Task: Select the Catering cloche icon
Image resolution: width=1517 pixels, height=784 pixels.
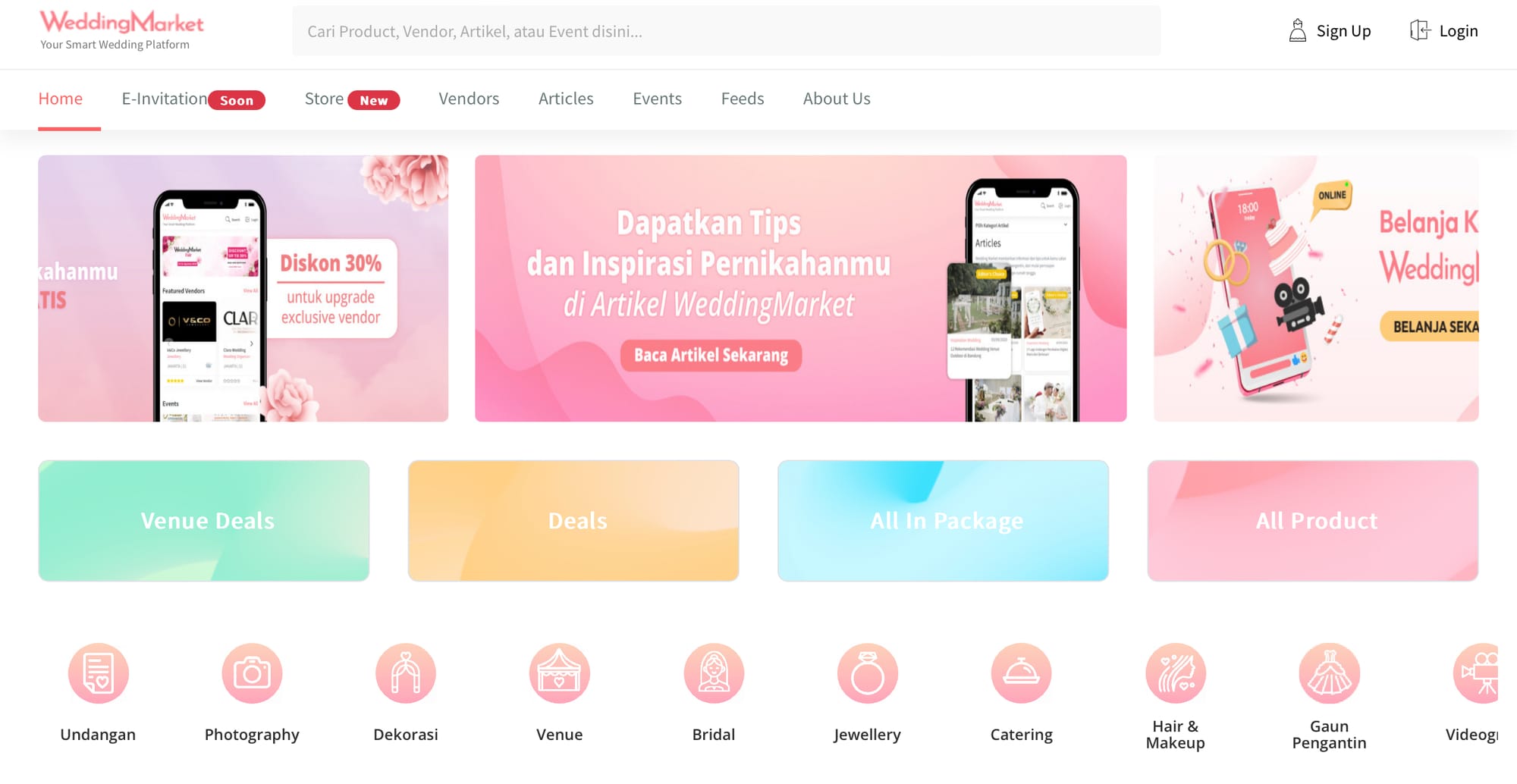Action: click(1022, 673)
